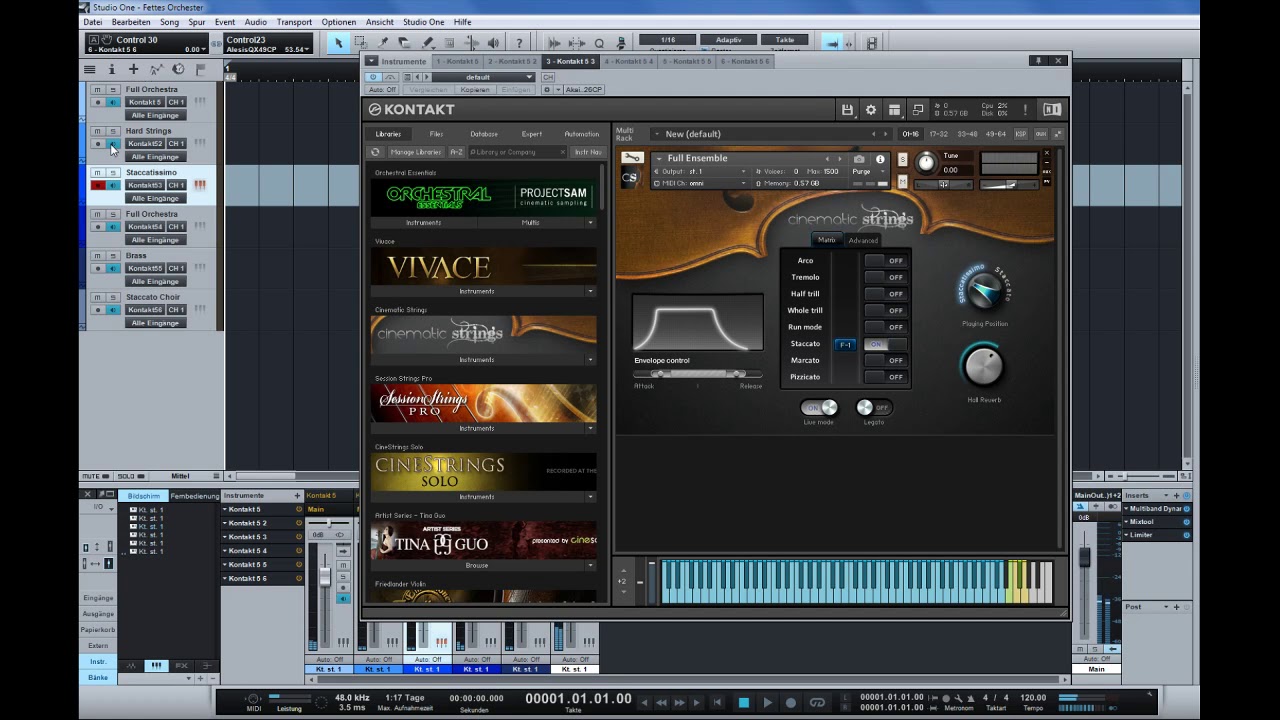Open the Ansicht menu

[x=379, y=22]
